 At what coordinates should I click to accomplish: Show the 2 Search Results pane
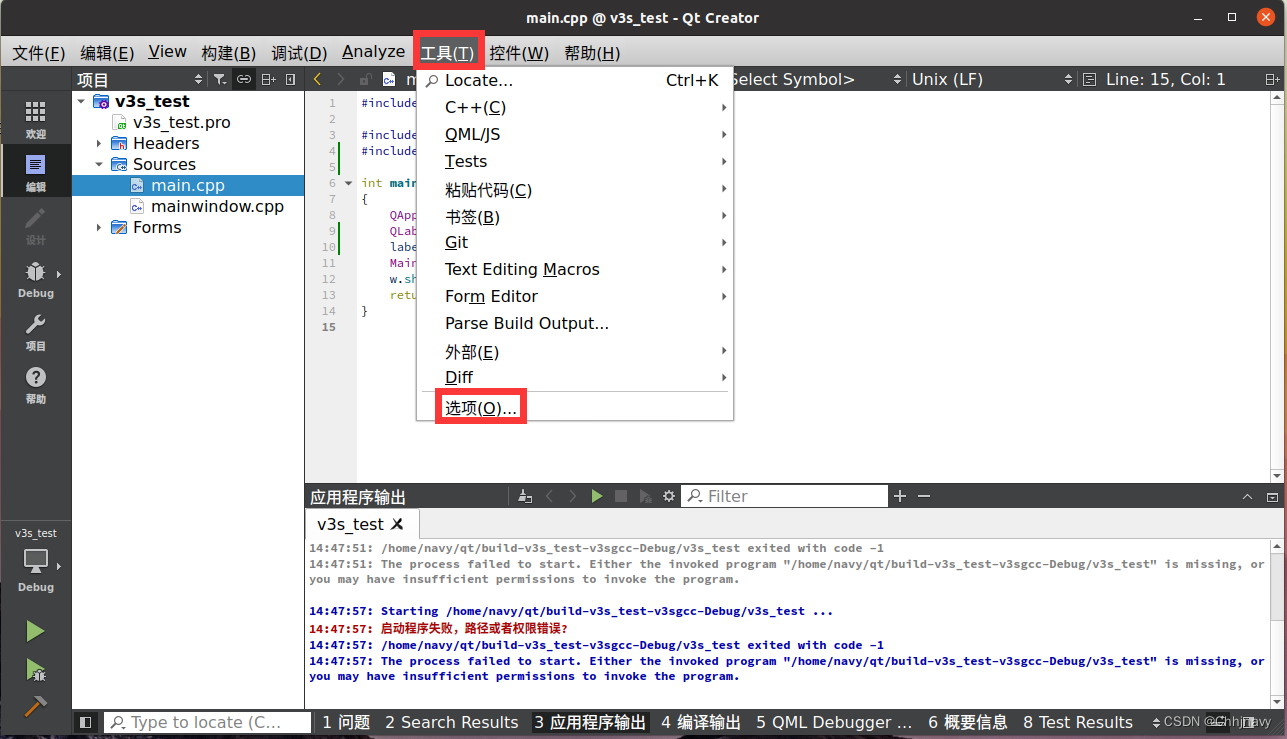[x=451, y=722]
